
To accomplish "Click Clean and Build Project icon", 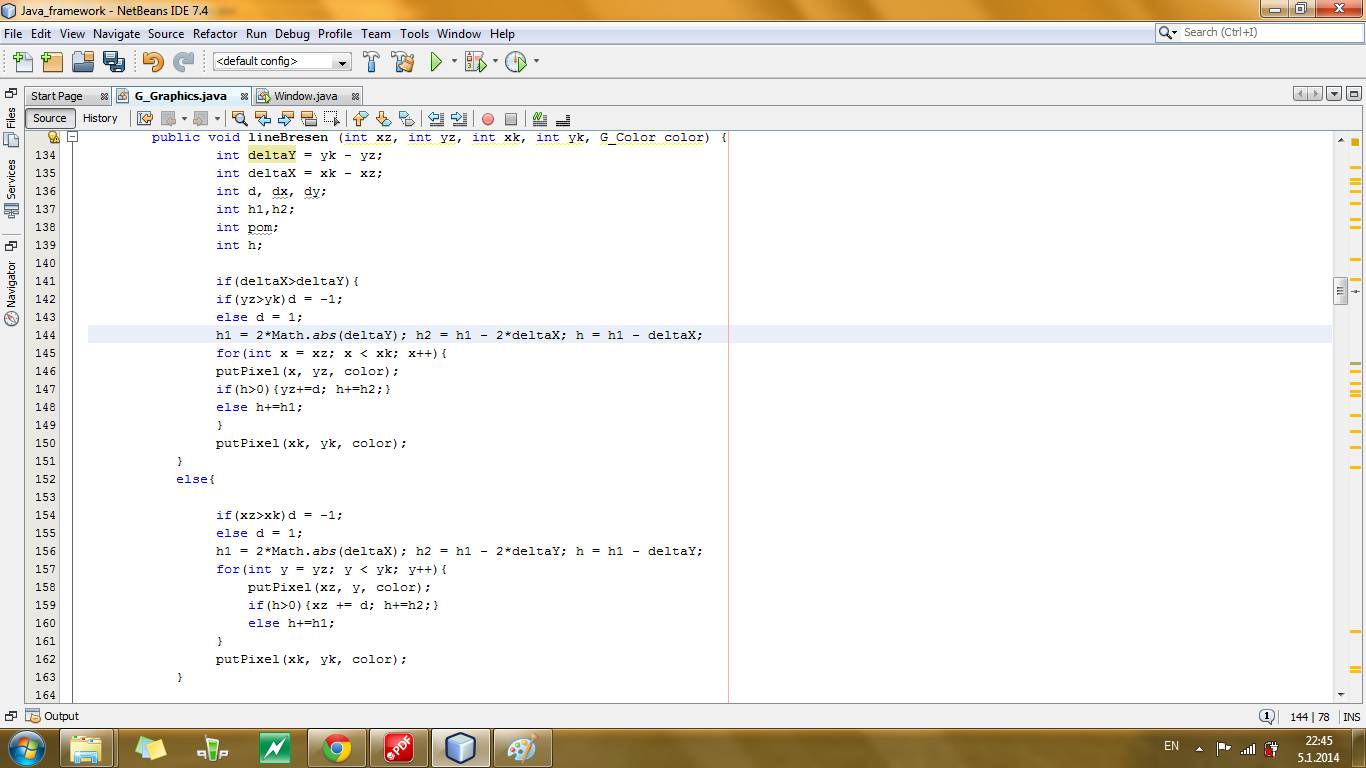I will tap(403, 62).
